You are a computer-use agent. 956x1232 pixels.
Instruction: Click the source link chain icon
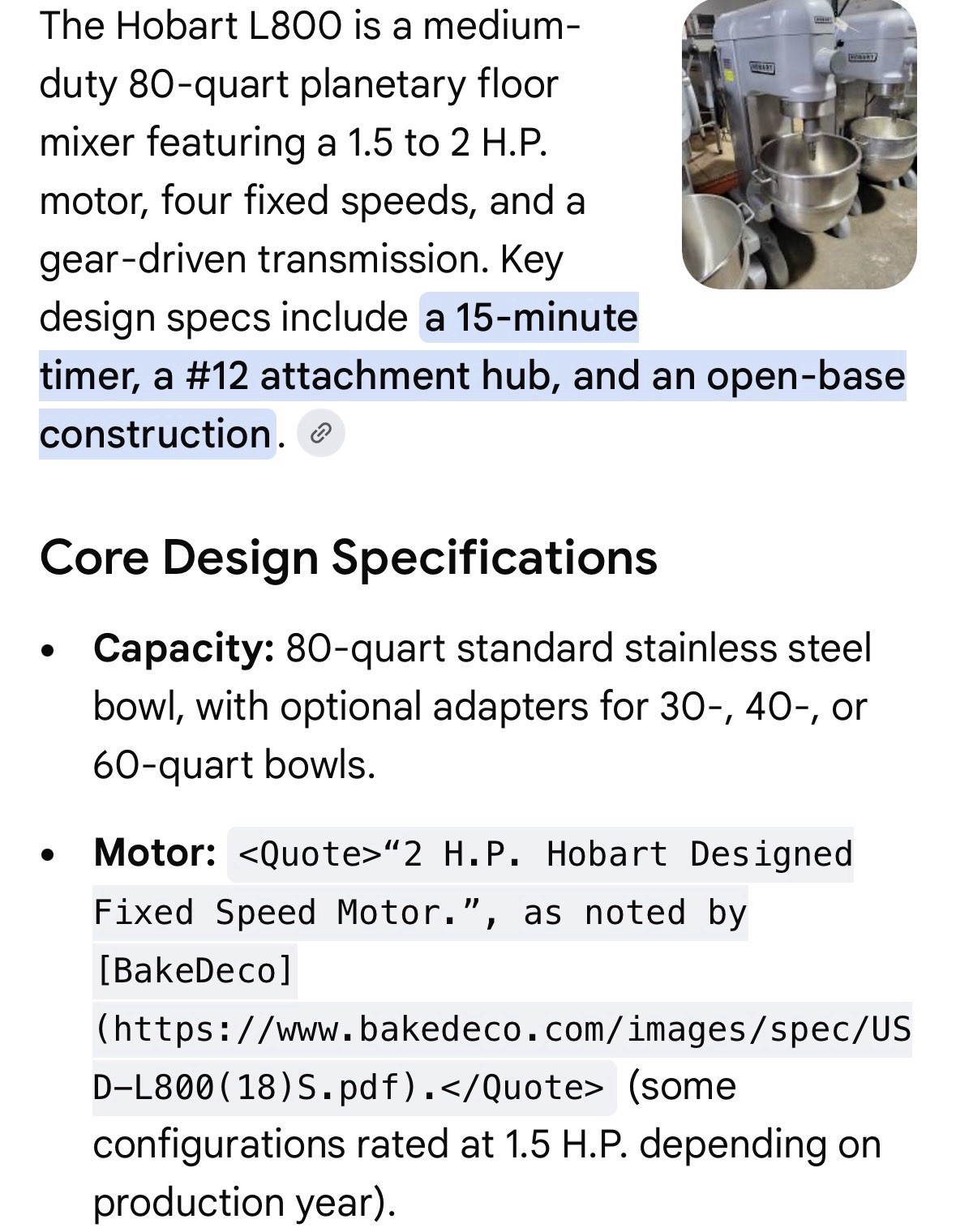pyautogui.click(x=321, y=434)
